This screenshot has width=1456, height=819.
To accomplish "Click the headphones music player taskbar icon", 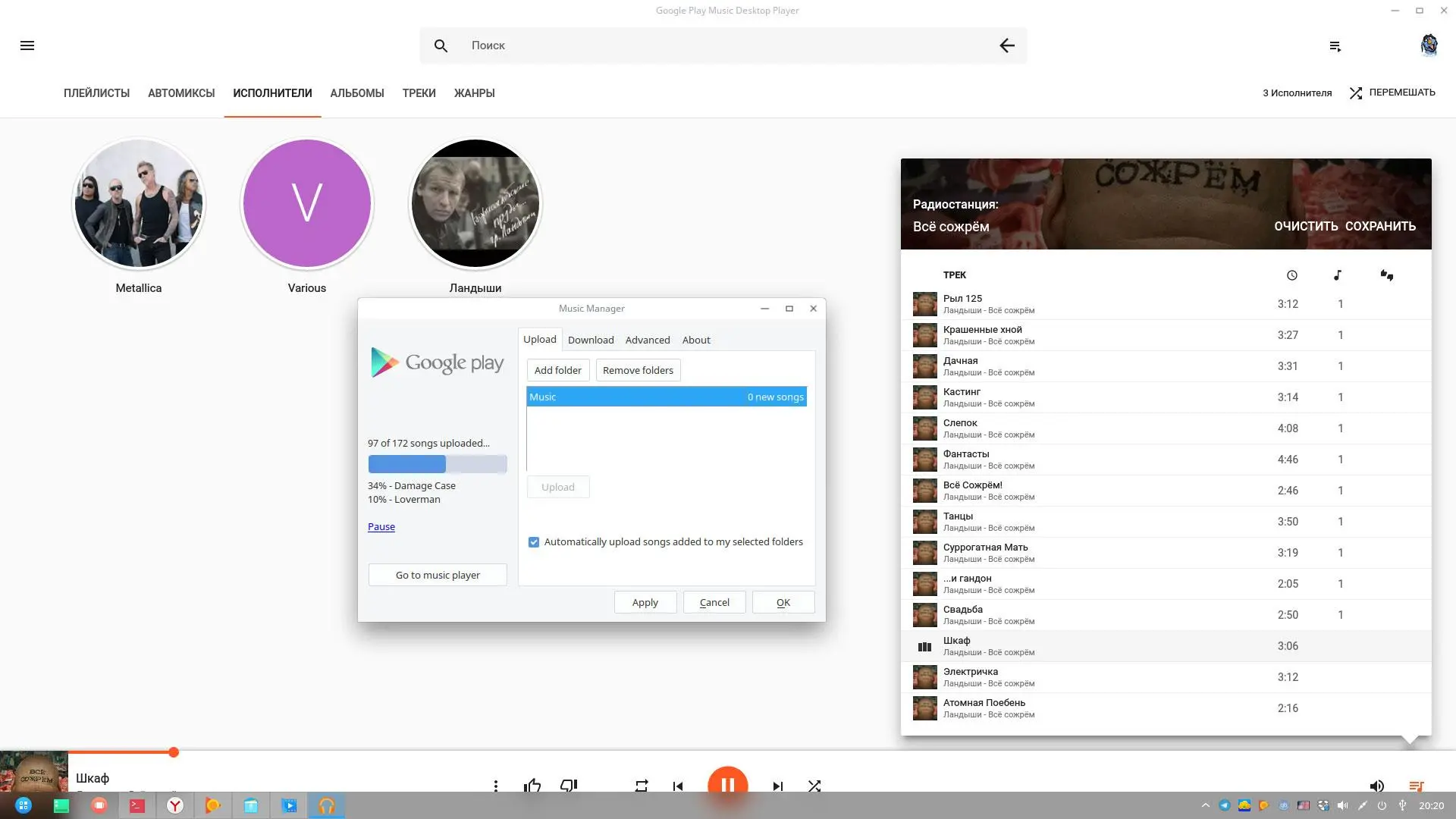I will [x=327, y=805].
